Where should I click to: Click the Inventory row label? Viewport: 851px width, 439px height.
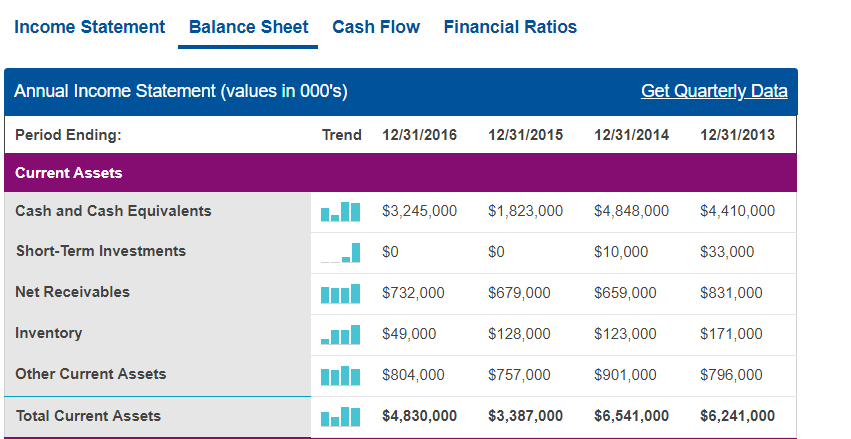click(49, 333)
